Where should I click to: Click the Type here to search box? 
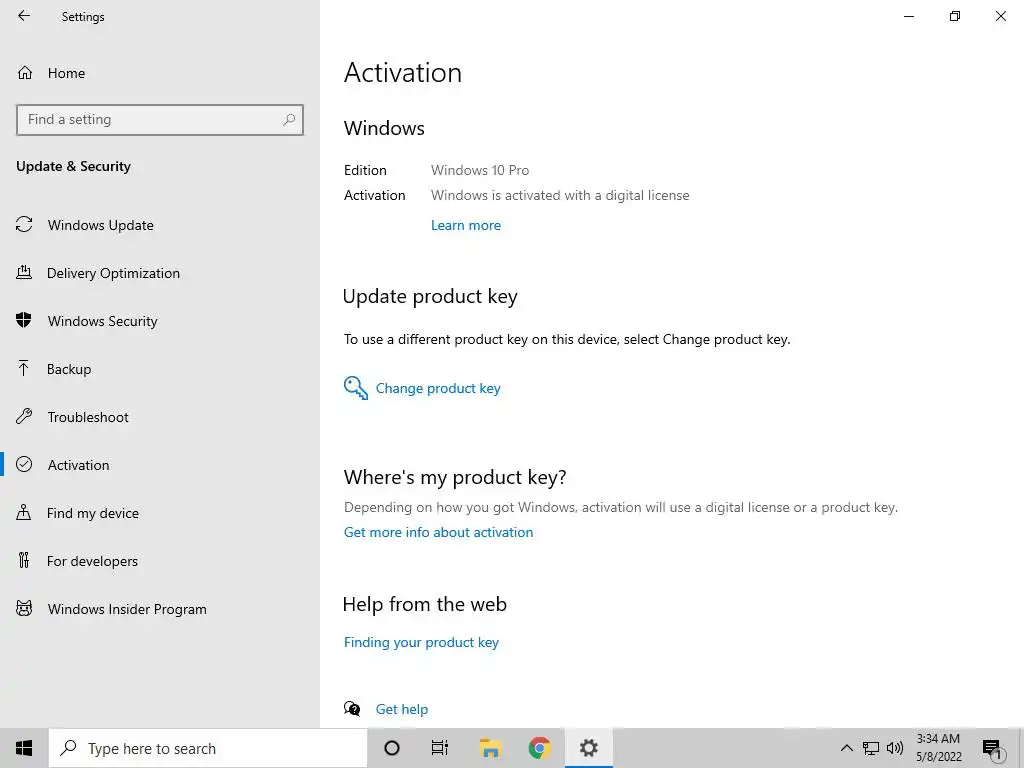tap(208, 748)
